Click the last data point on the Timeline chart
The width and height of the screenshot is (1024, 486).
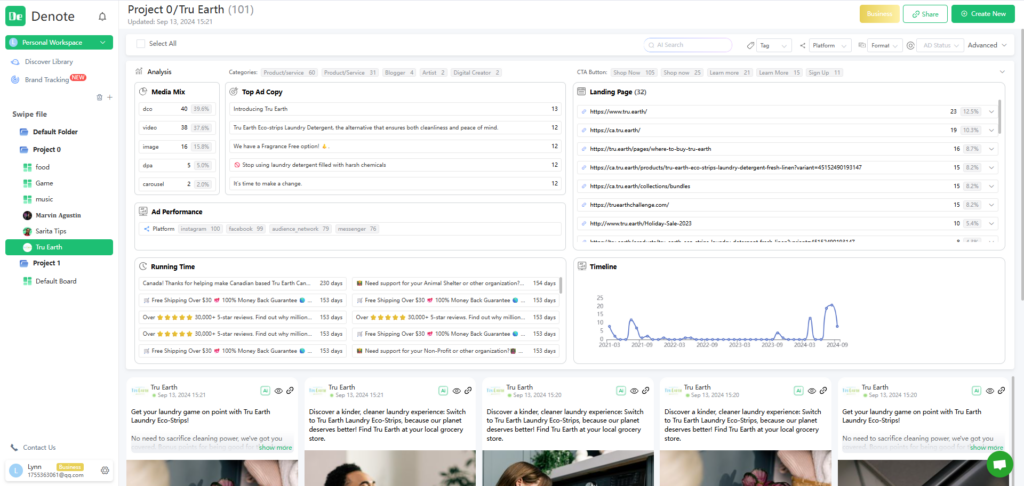[837, 326]
